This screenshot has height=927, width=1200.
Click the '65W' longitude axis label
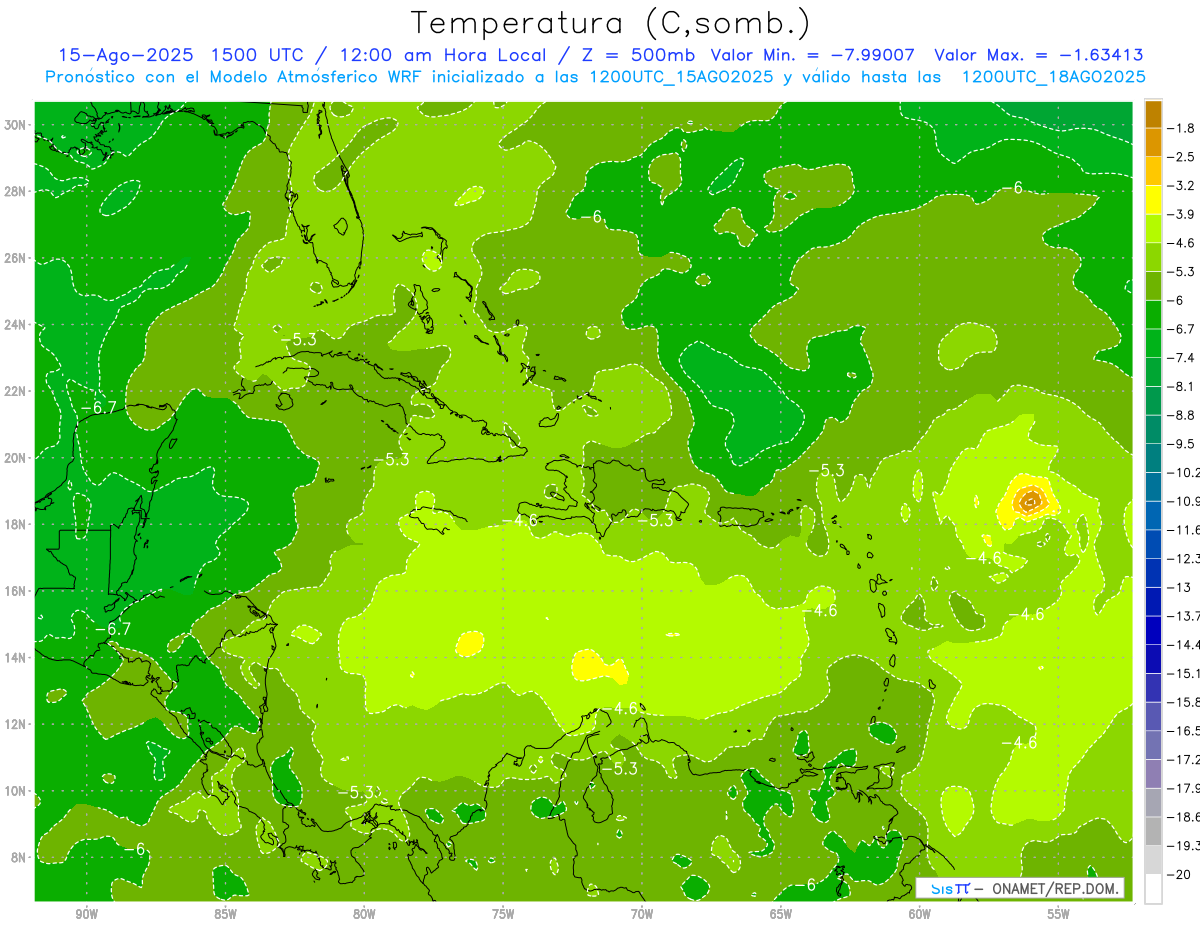781,914
